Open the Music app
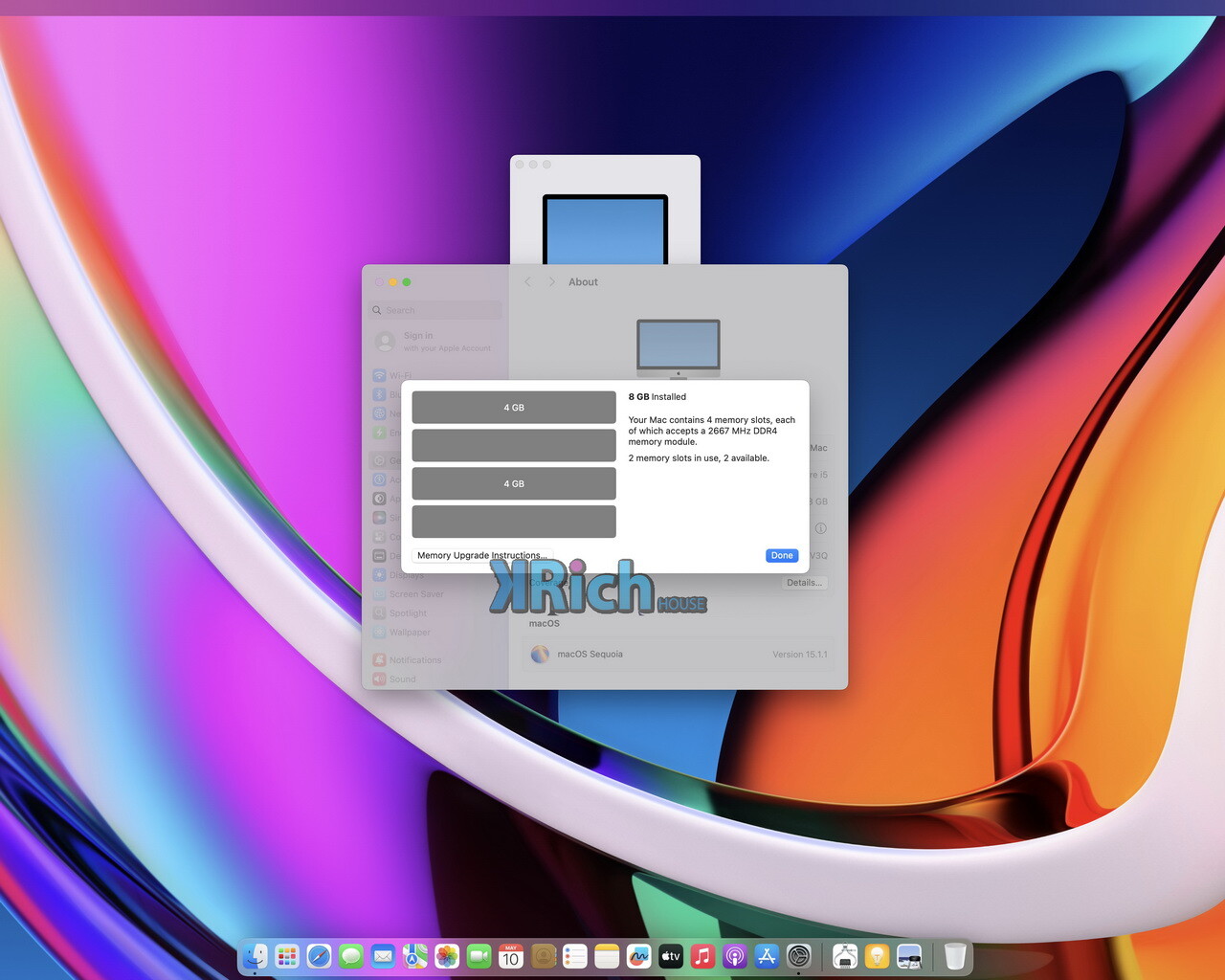1225x980 pixels. pos(702,956)
